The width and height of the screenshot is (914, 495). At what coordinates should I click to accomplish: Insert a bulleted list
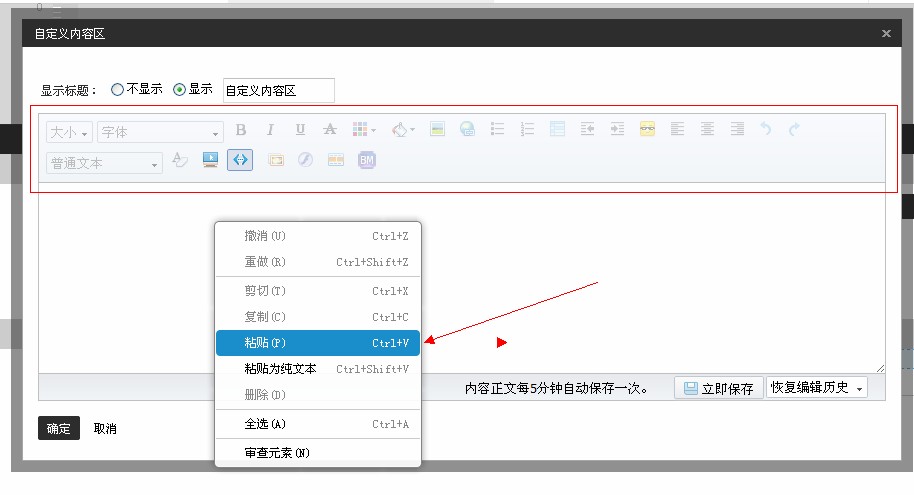click(x=497, y=129)
